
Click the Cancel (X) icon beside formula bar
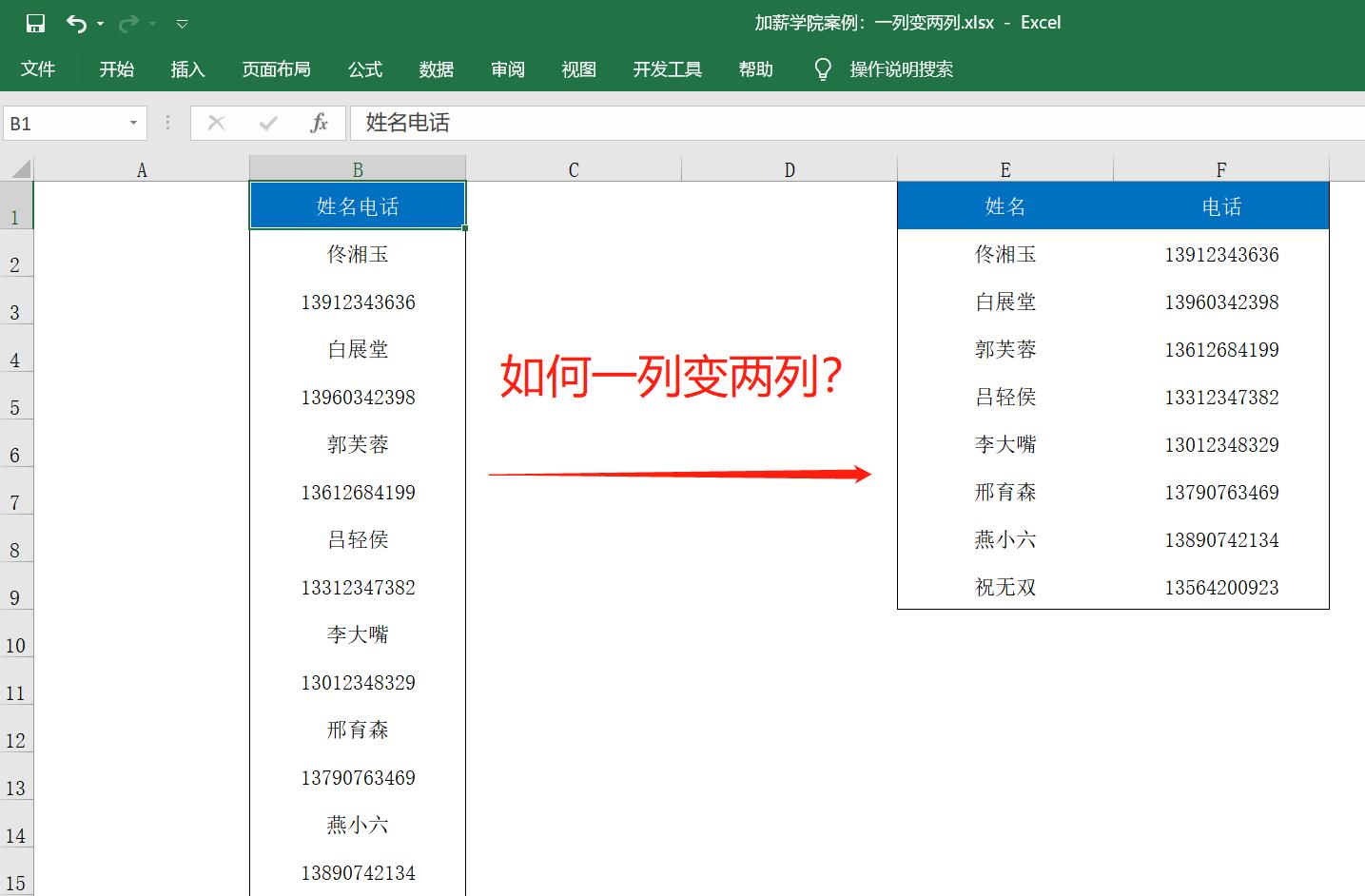click(216, 123)
